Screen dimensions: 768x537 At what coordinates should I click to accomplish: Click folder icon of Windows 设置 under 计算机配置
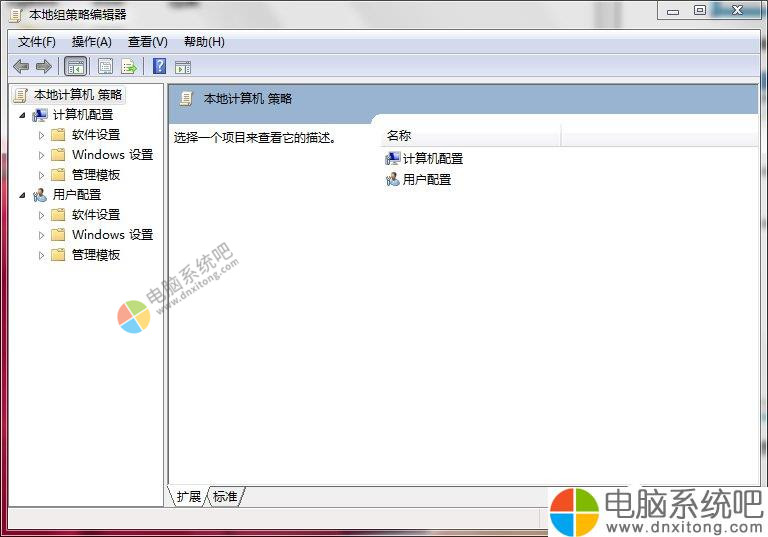58,155
